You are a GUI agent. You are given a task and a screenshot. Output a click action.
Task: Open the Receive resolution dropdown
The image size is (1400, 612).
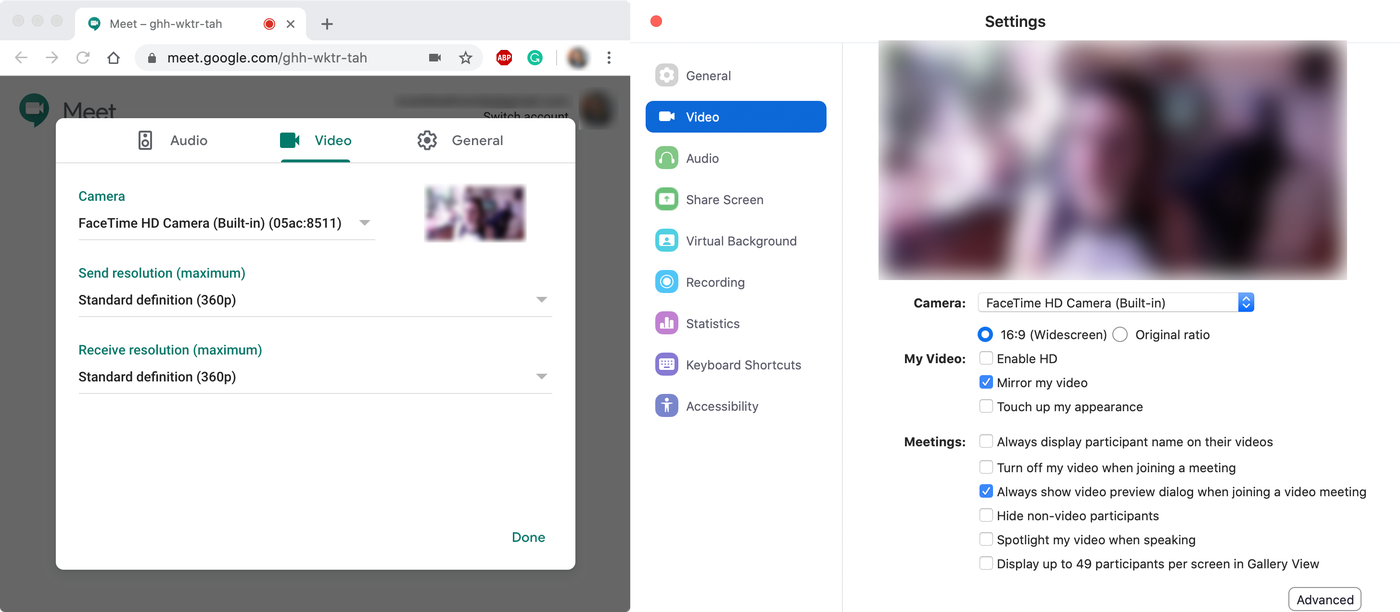(x=541, y=376)
